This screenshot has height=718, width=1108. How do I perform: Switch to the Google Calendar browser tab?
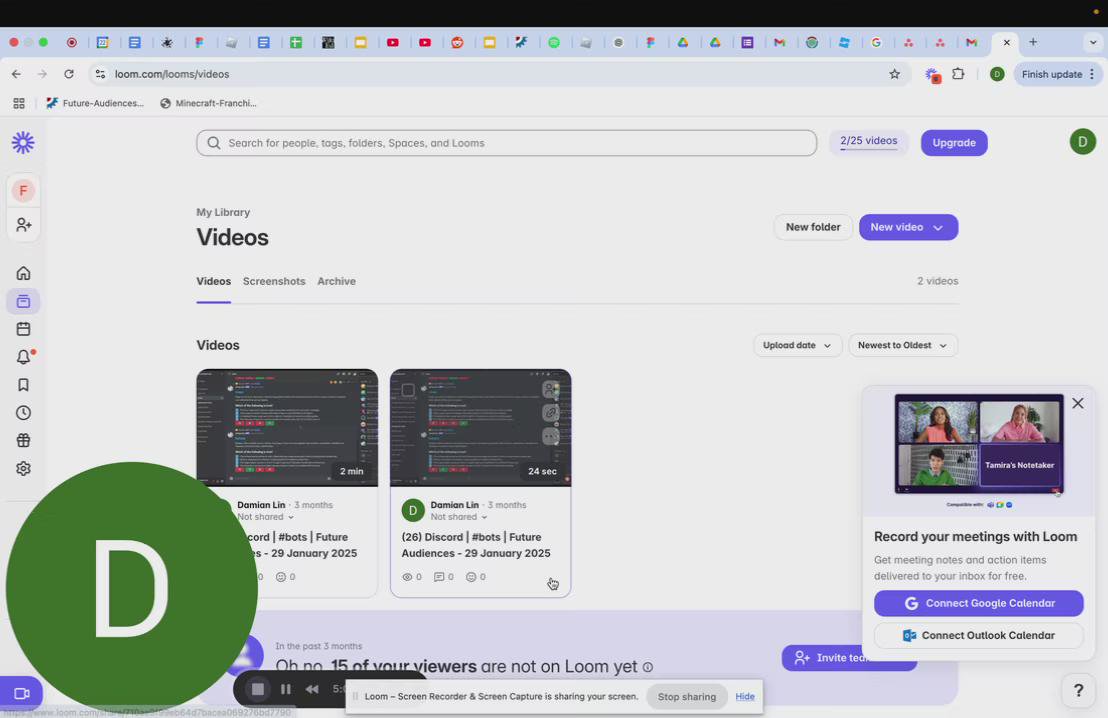coord(102,42)
